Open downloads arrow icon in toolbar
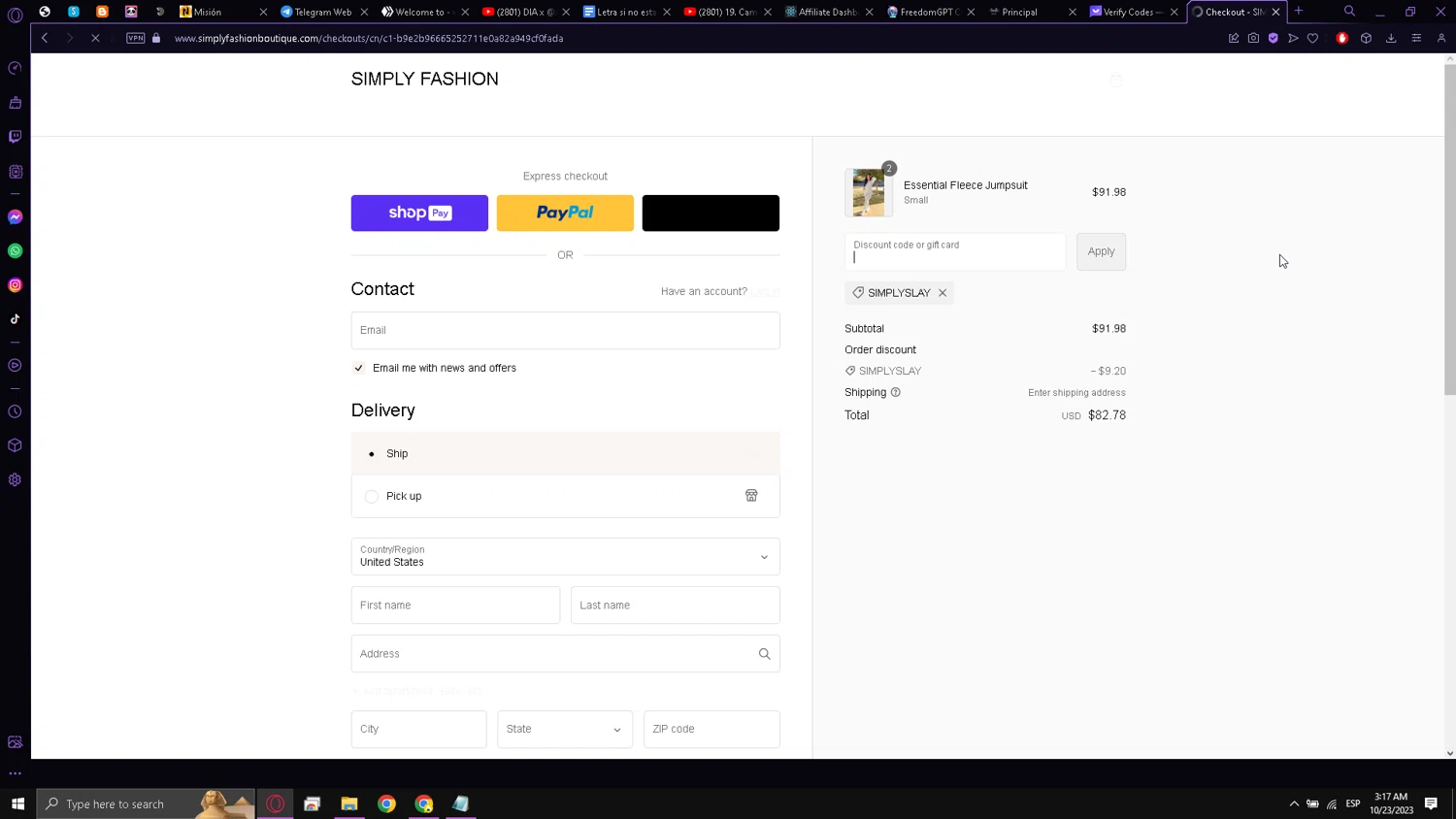The width and height of the screenshot is (1456, 819). [1391, 38]
